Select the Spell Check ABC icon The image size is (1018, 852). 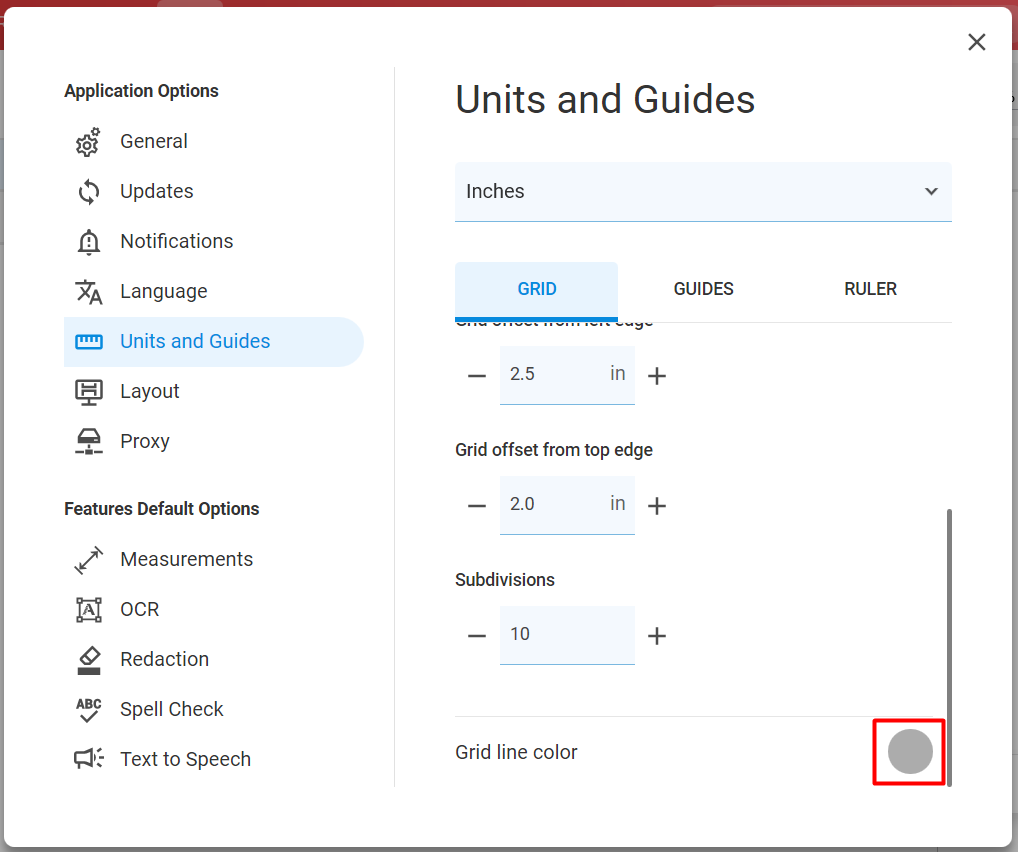coord(87,709)
